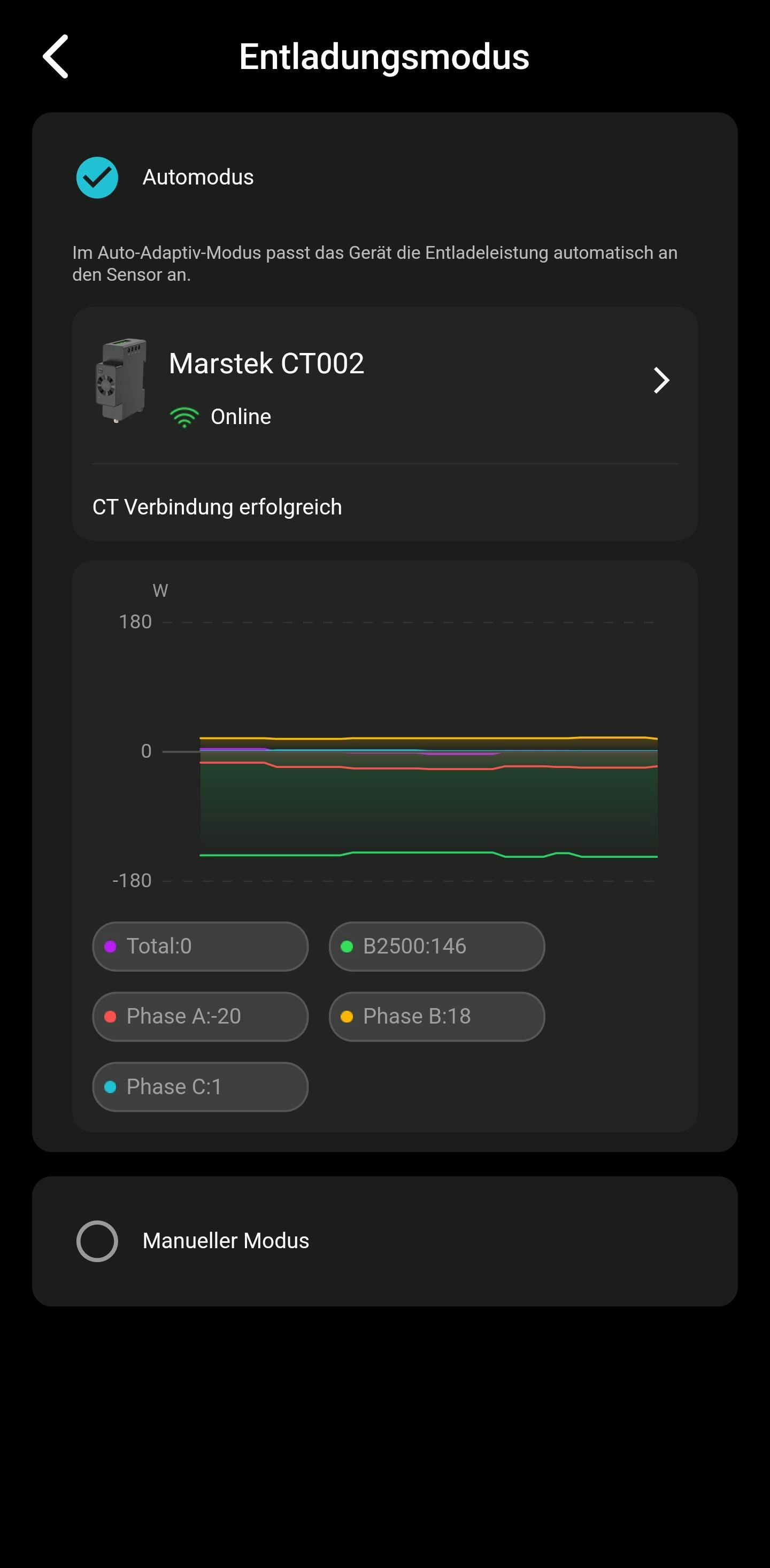
Task: Click the purple Total color dot
Action: pos(110,947)
